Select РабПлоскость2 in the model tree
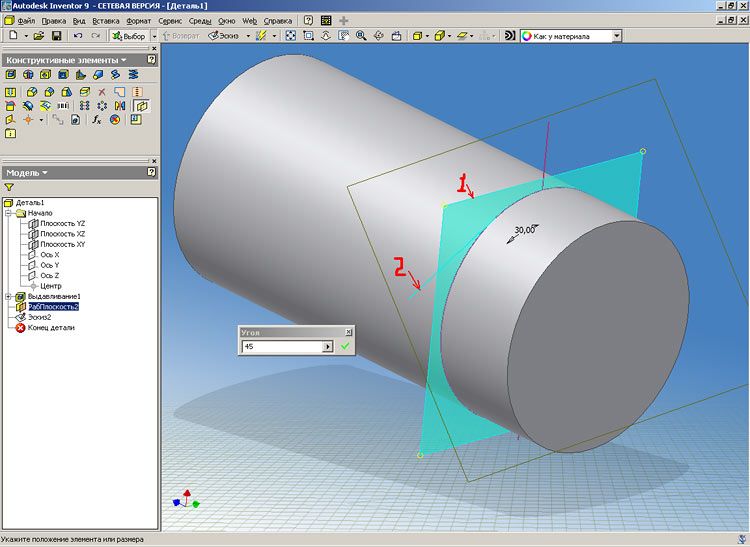The width and height of the screenshot is (750, 547). [x=53, y=307]
